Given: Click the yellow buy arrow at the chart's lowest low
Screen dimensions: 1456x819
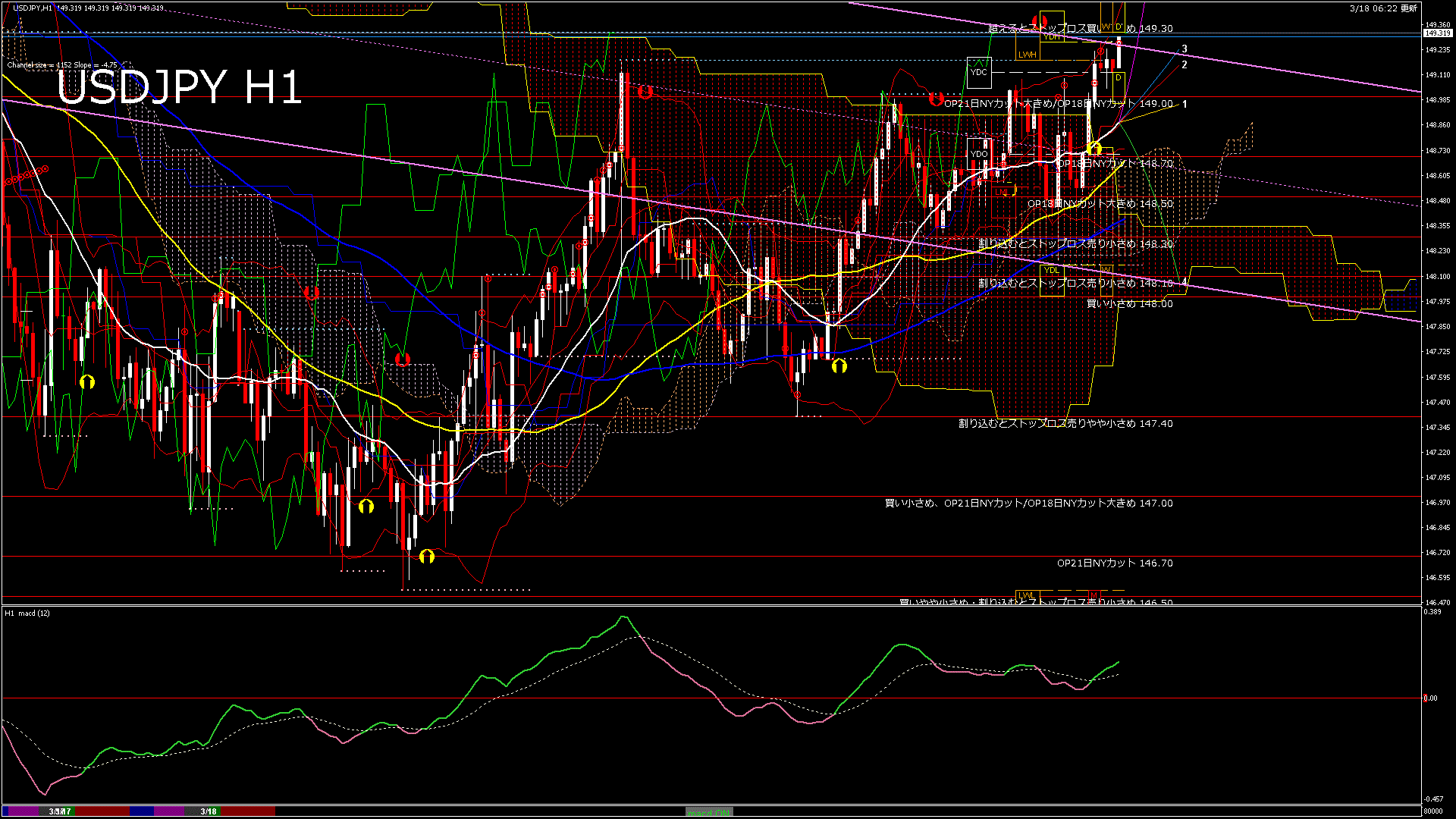Looking at the screenshot, I should click(x=427, y=556).
